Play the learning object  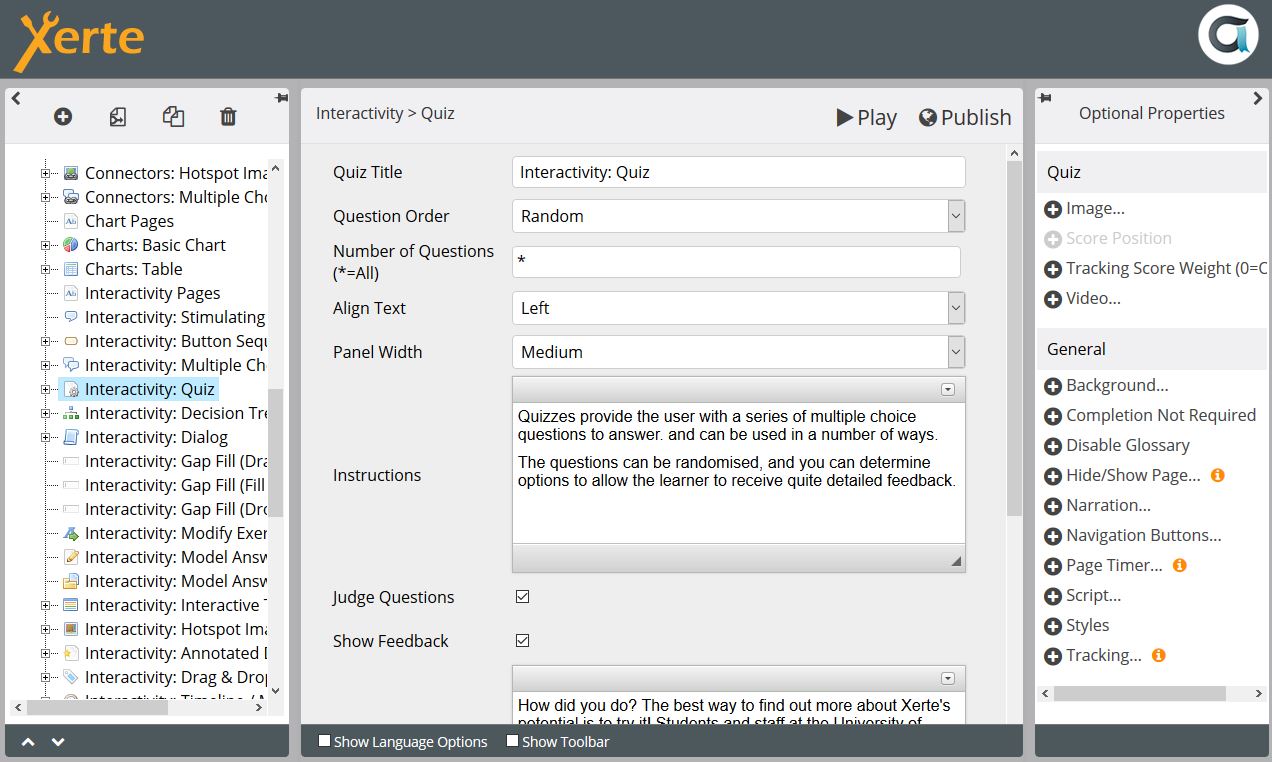866,118
